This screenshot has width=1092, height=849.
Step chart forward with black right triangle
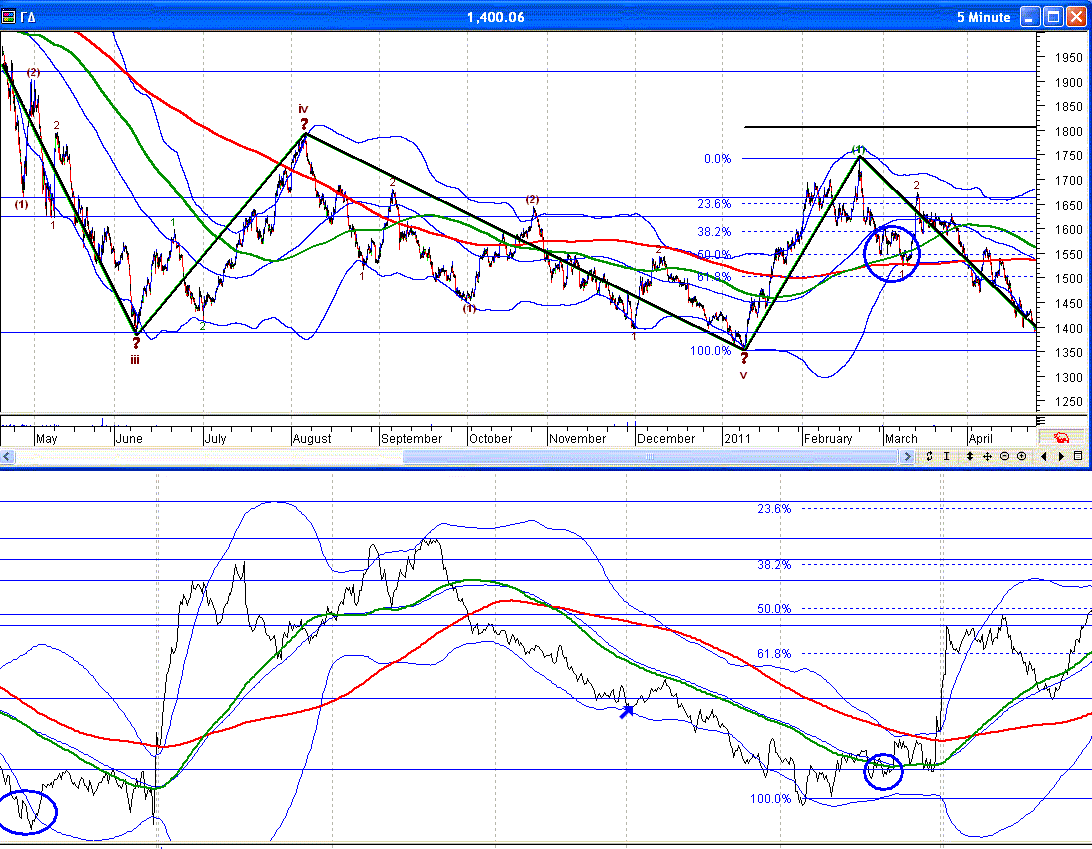pos(1061,456)
